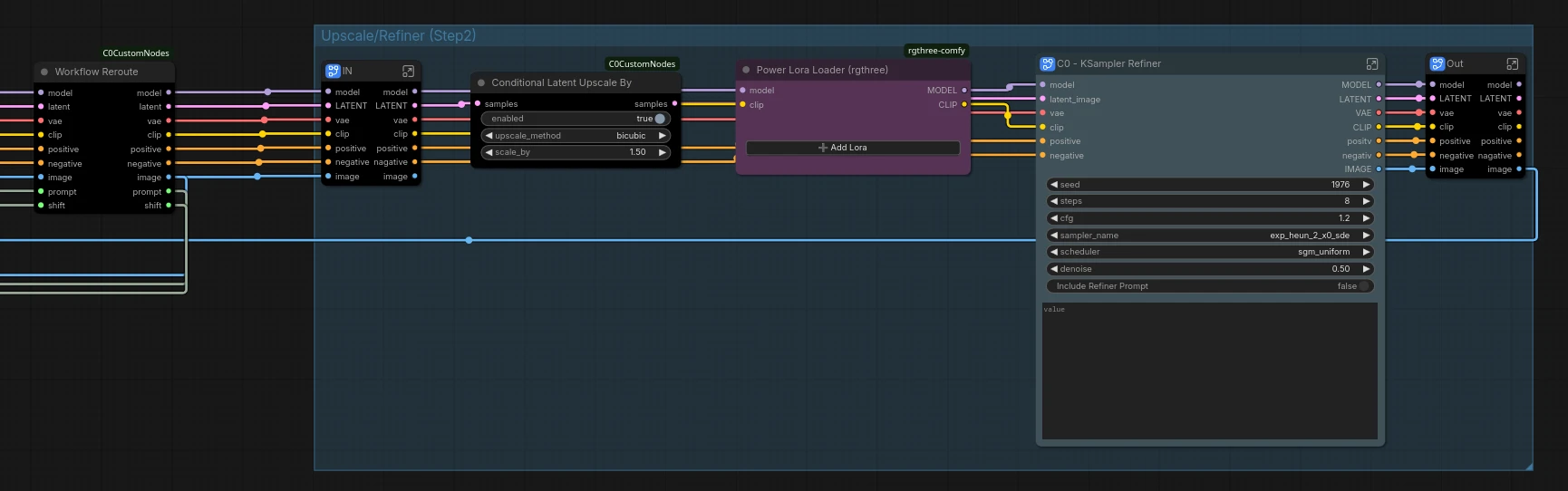Image resolution: width=1568 pixels, height=491 pixels.
Task: Click the cfg 1.2 value slider
Action: [1210, 218]
